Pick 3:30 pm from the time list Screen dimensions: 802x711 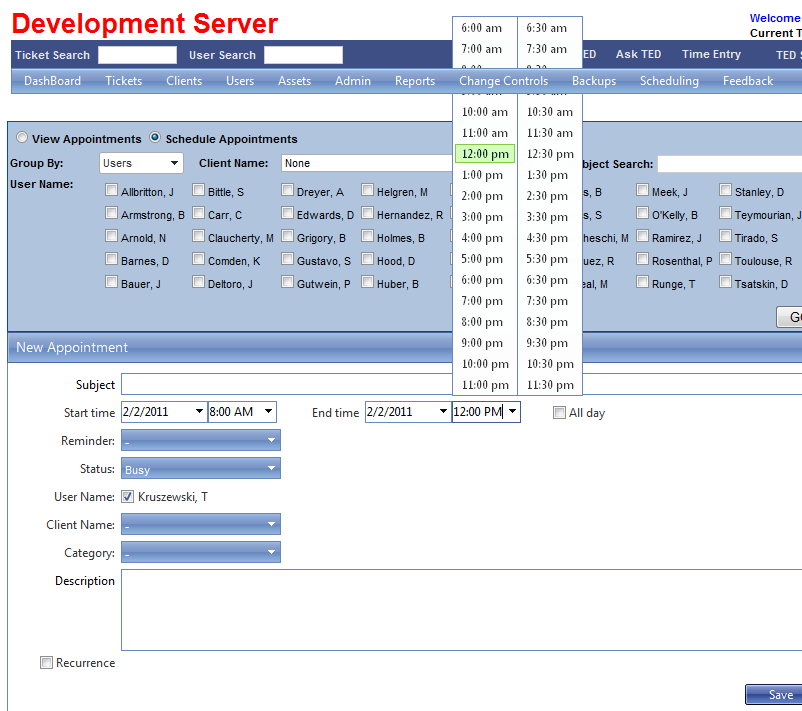(x=547, y=217)
